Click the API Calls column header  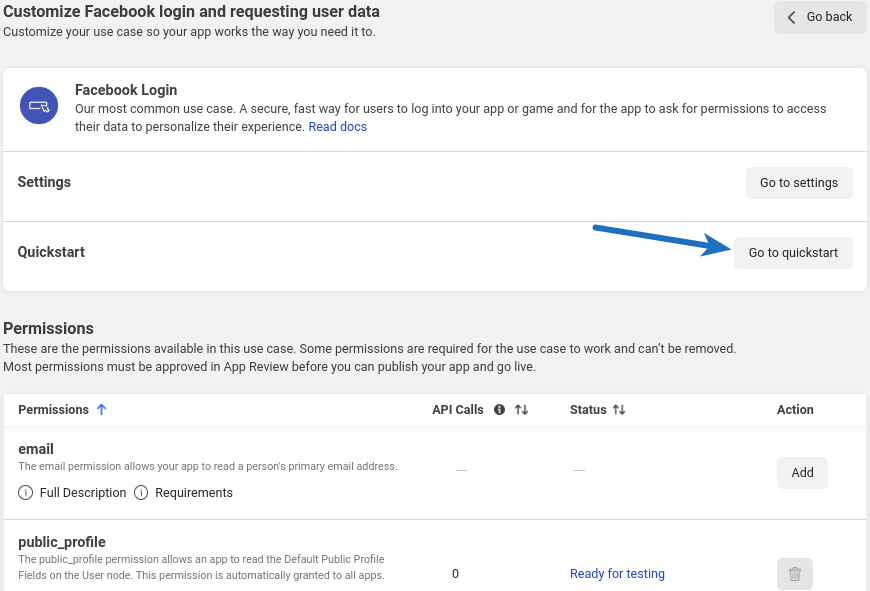click(x=458, y=410)
